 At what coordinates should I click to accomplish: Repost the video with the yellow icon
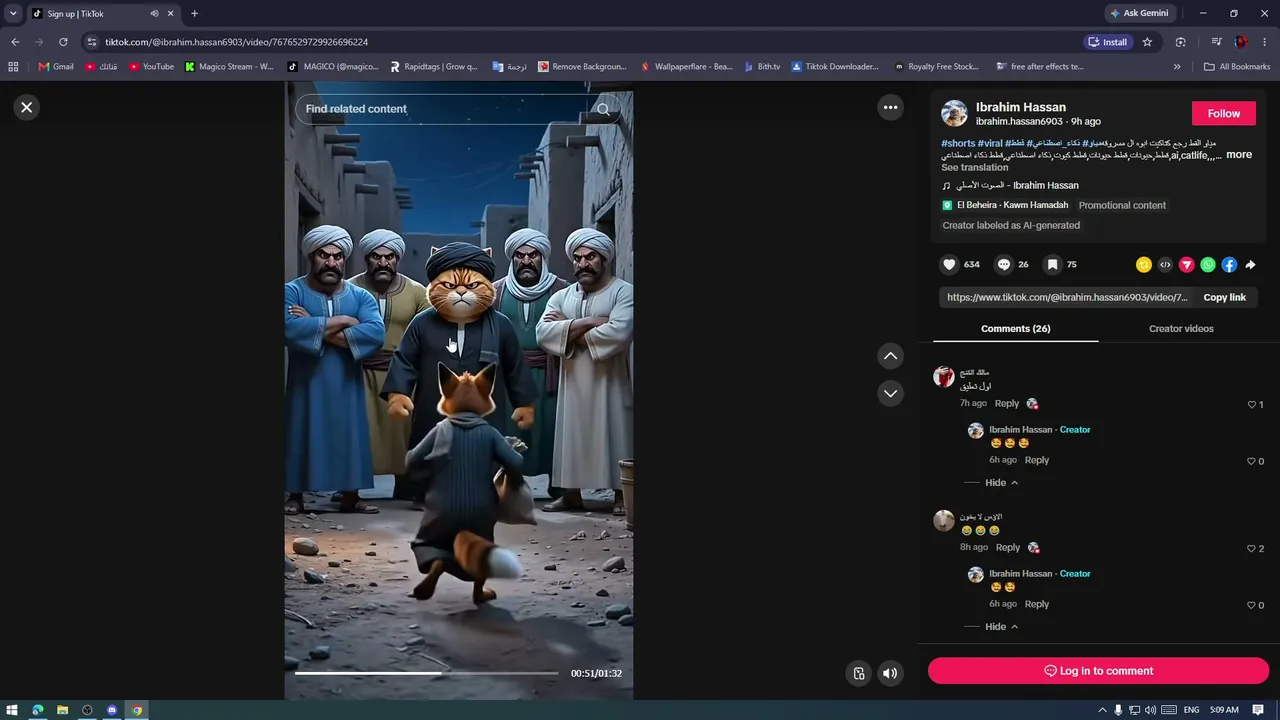(1143, 265)
